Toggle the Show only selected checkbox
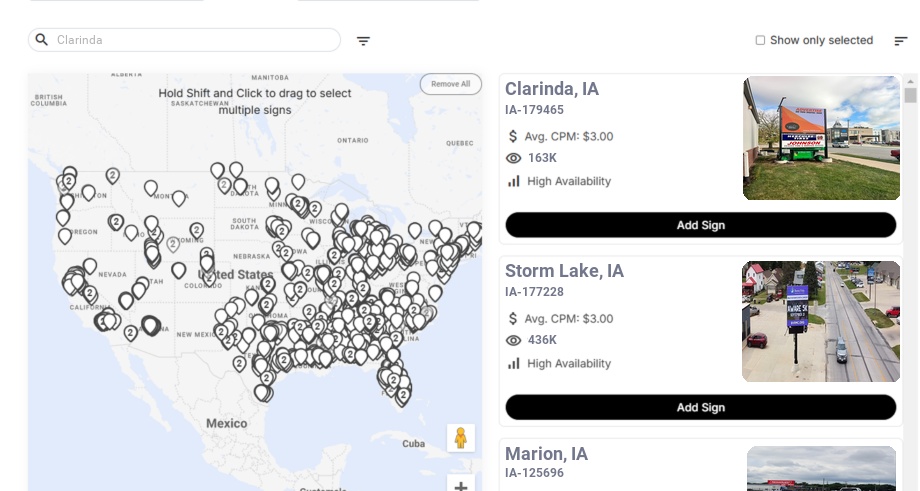 point(760,40)
